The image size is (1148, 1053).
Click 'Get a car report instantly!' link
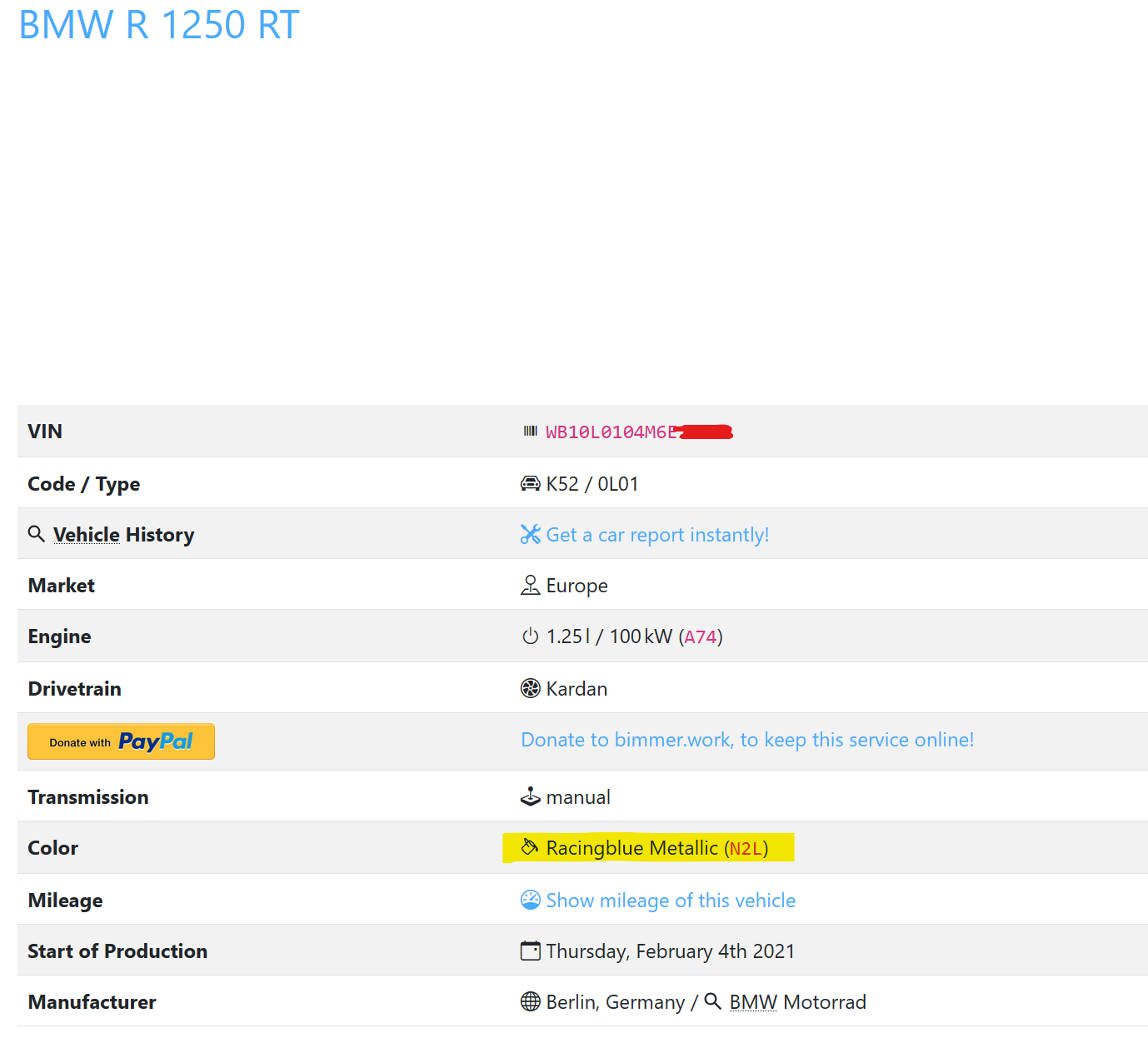point(657,535)
